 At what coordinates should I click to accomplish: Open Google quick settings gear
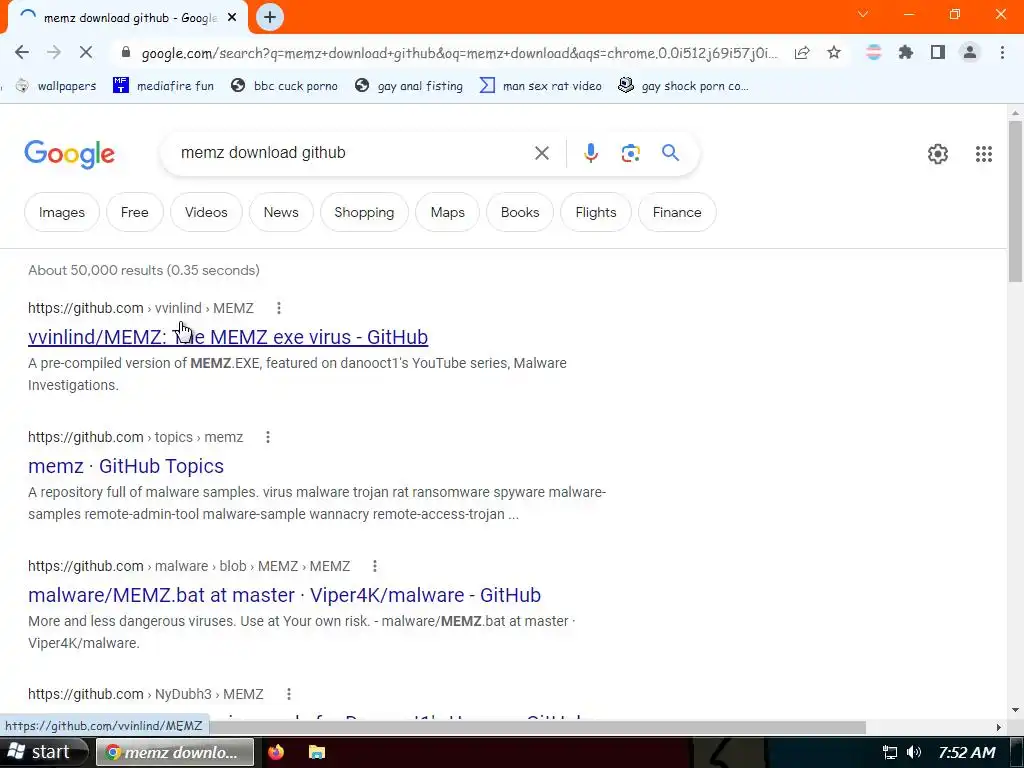click(x=938, y=153)
